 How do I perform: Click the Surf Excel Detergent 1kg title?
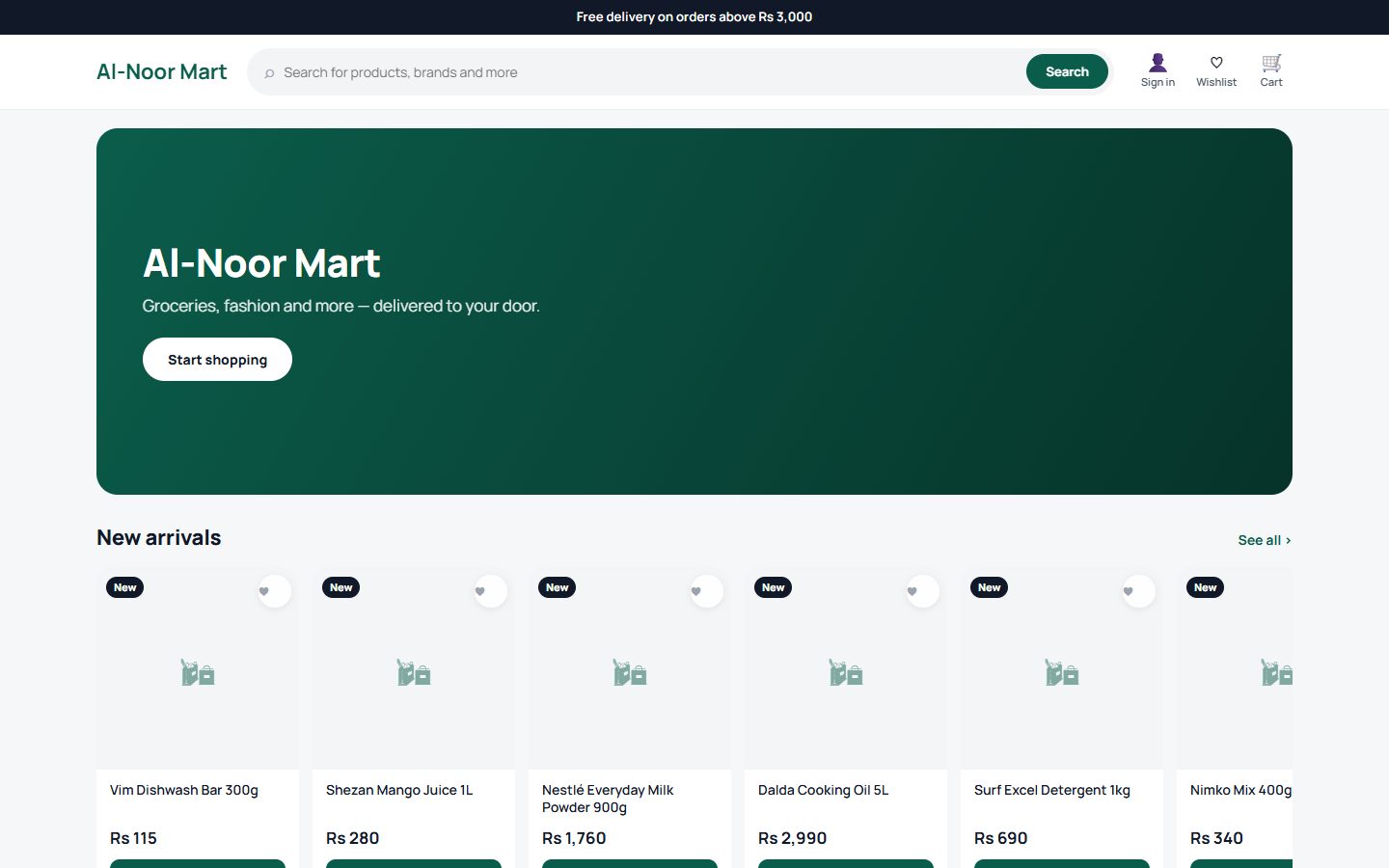tap(1052, 790)
